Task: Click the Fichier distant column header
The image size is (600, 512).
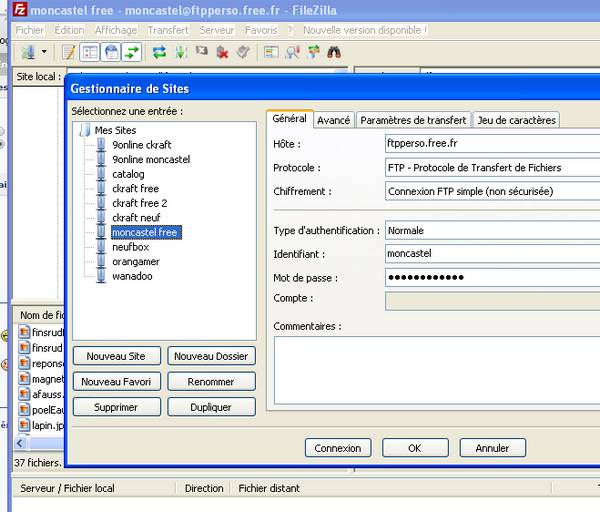Action: tap(390, 488)
